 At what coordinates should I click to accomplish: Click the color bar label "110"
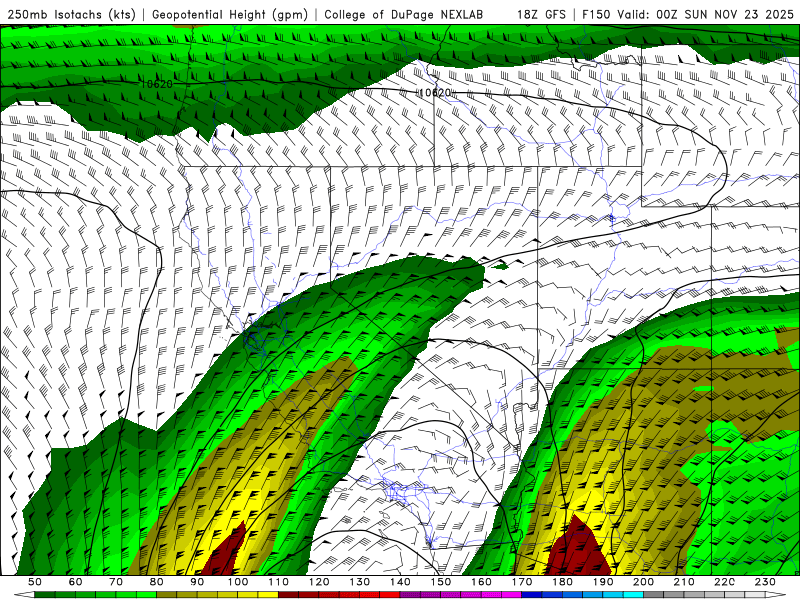click(x=279, y=582)
